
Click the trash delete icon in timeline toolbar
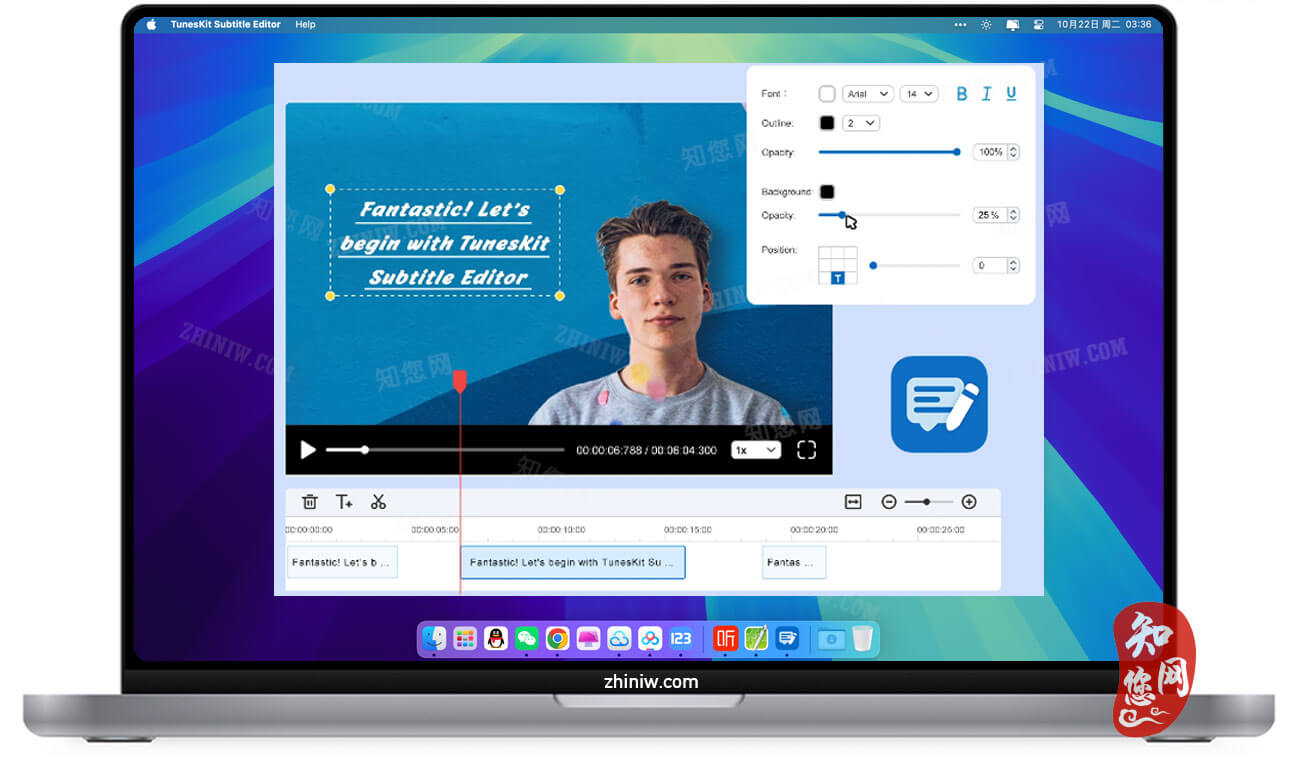coord(310,502)
